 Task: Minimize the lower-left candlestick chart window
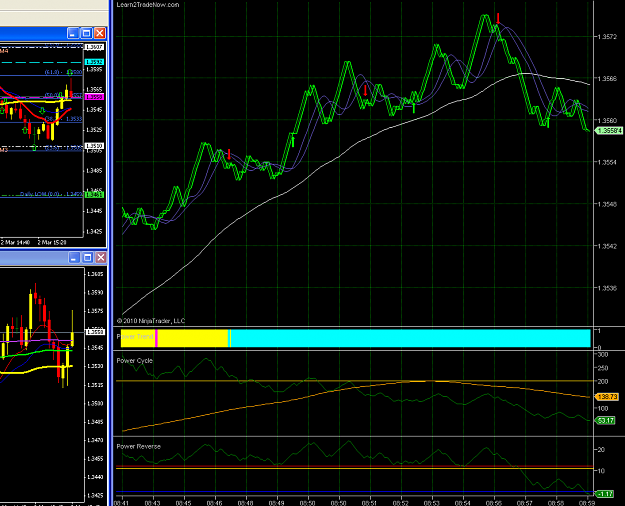[x=74, y=258]
